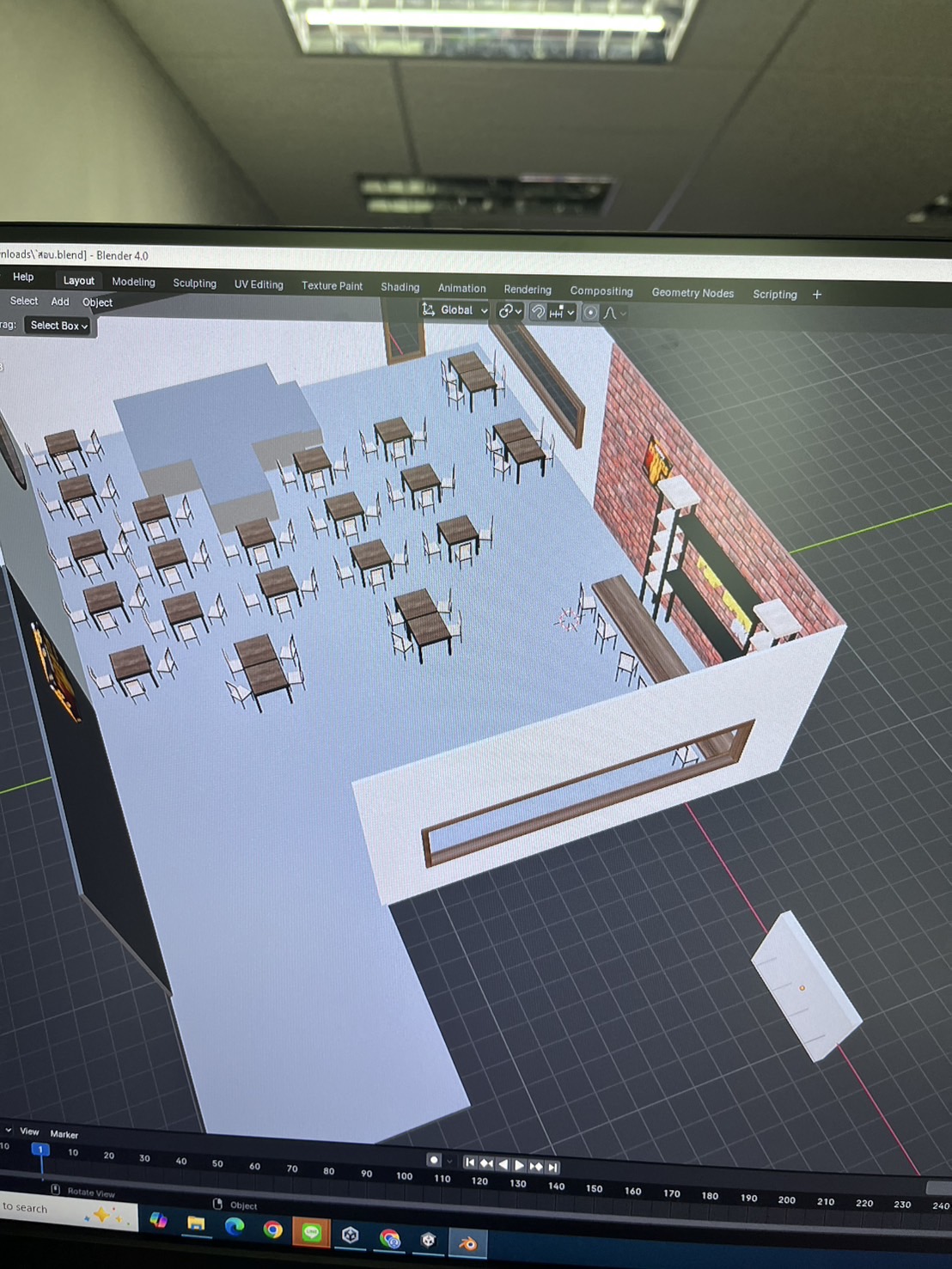Image resolution: width=952 pixels, height=1269 pixels.
Task: Open the Geometry Nodes workspace tab
Action: [693, 293]
